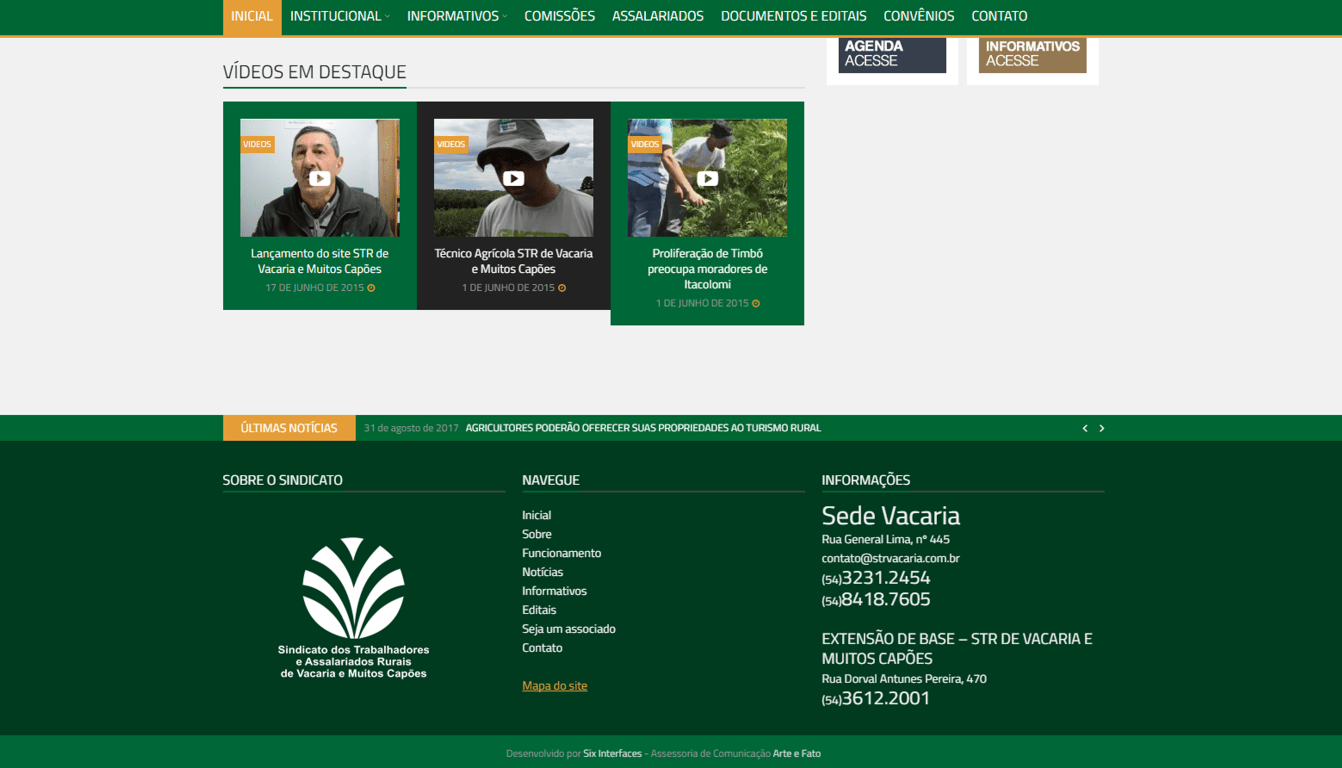The height and width of the screenshot is (768, 1342).
Task: Play the Técnico Agrícola STR video
Action: pos(513,178)
